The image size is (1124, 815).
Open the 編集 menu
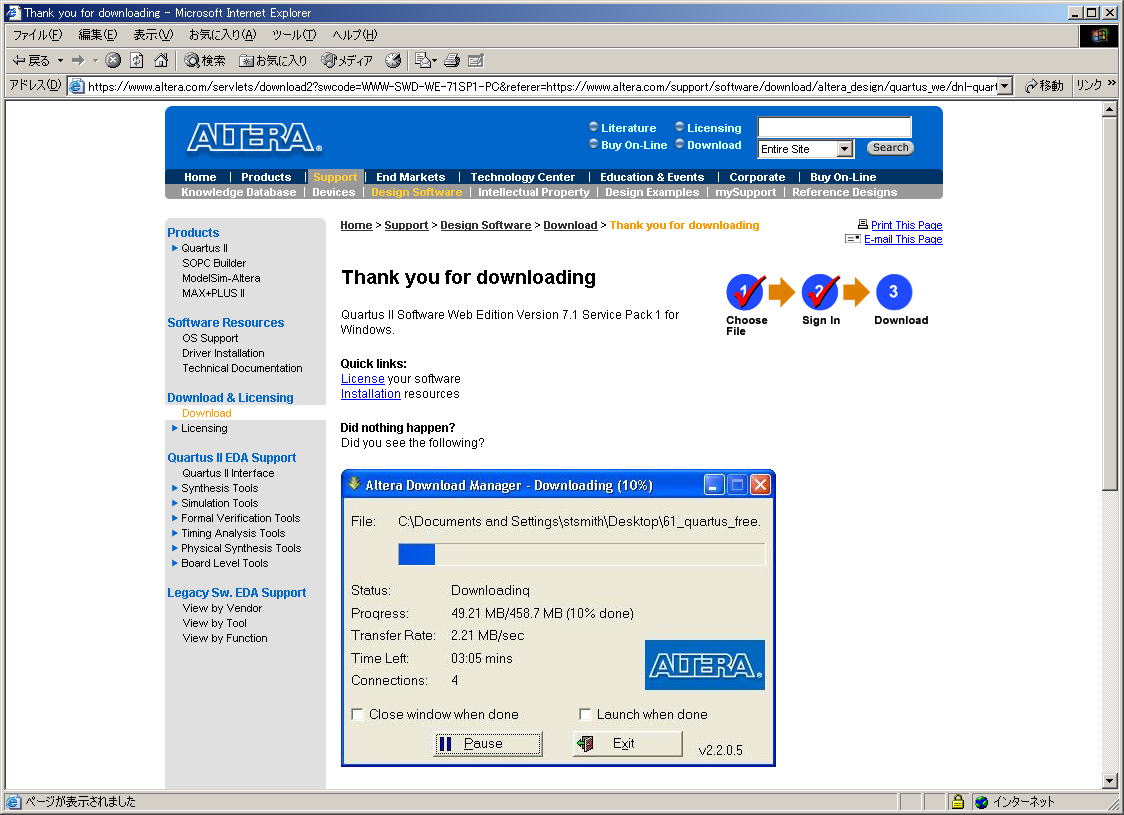pos(97,34)
